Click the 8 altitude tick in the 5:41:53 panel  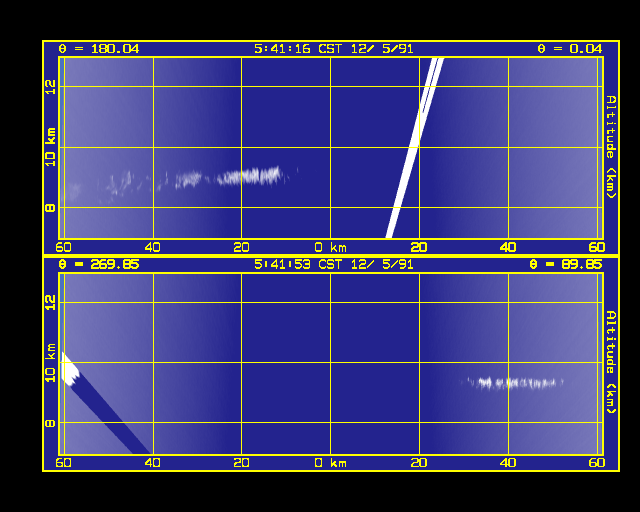tap(50, 423)
